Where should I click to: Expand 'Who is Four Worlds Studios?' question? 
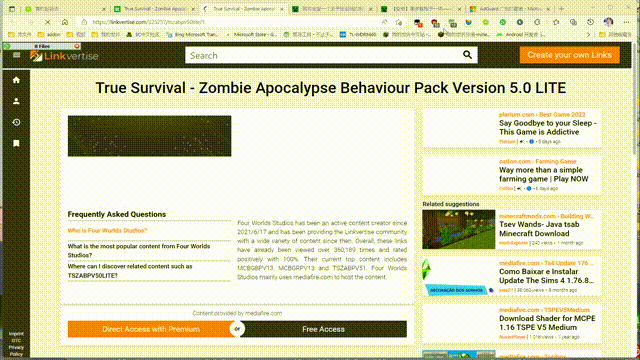tap(107, 231)
